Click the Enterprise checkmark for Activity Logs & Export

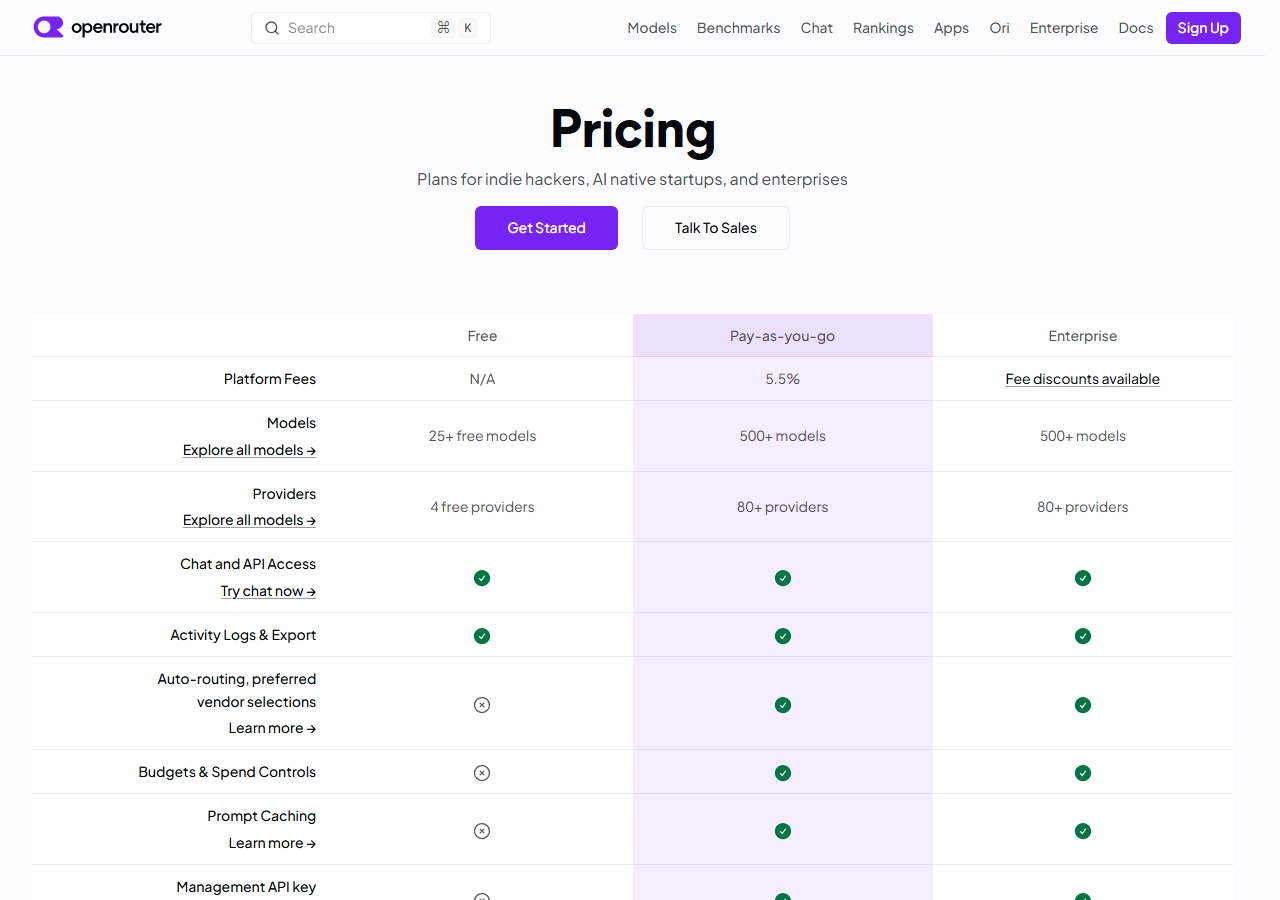coord(1083,636)
